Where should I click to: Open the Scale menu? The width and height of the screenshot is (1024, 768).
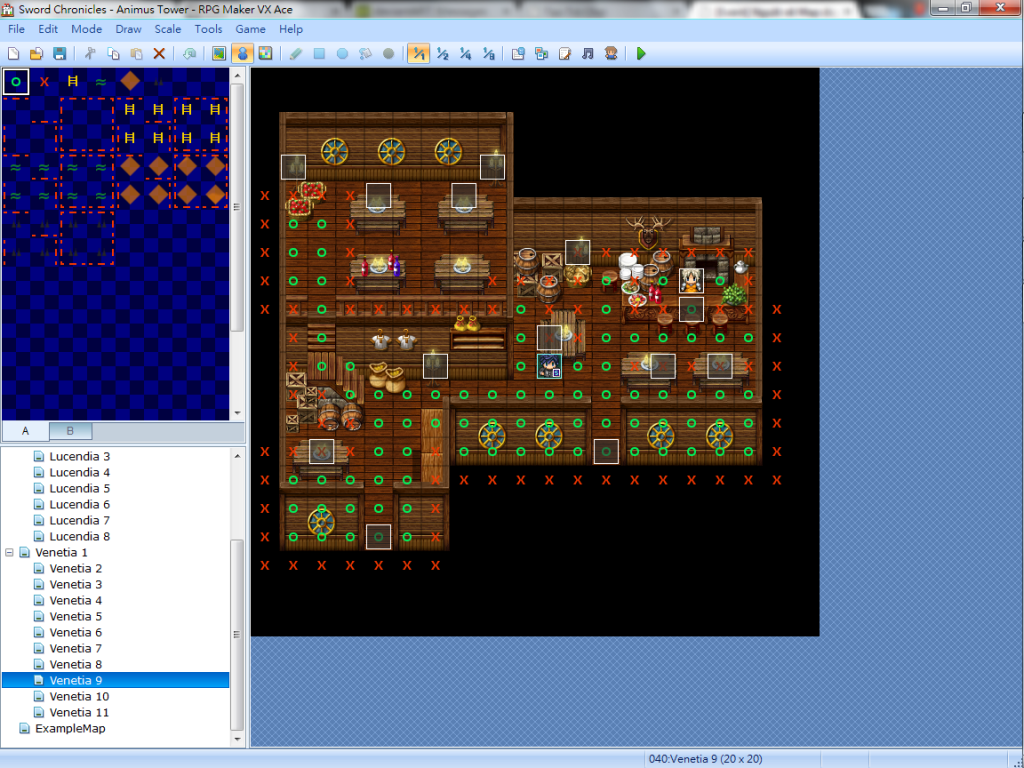(x=168, y=29)
